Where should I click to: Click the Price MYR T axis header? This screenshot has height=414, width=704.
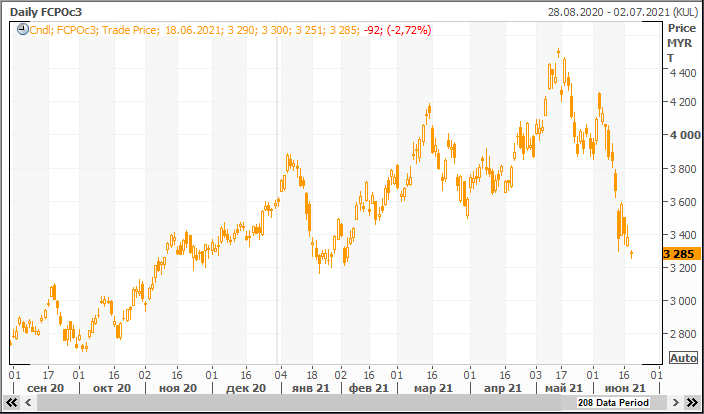pos(681,43)
